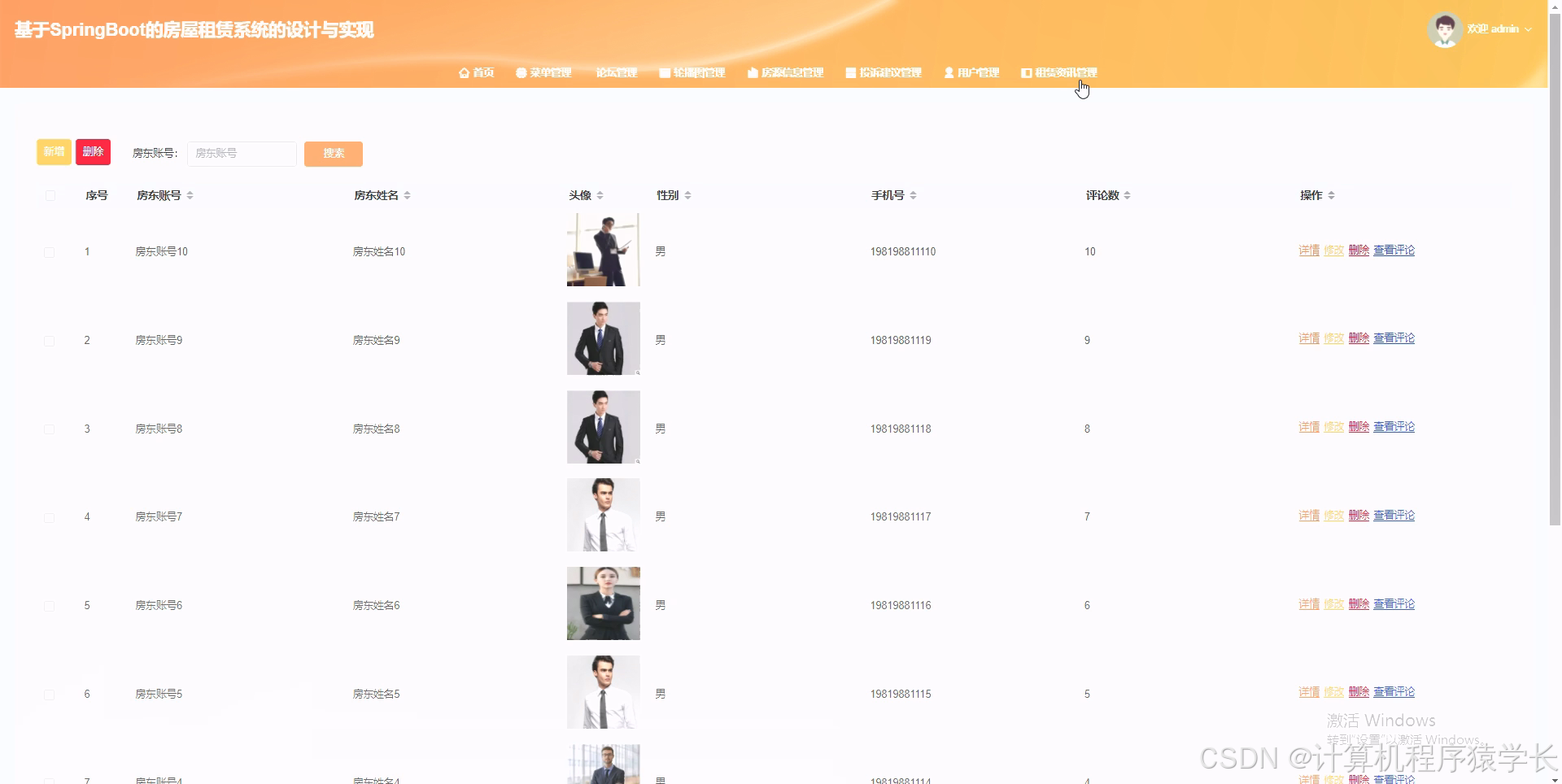Check the checkbox for 房东账号10 row
The image size is (1562, 784).
50,252
